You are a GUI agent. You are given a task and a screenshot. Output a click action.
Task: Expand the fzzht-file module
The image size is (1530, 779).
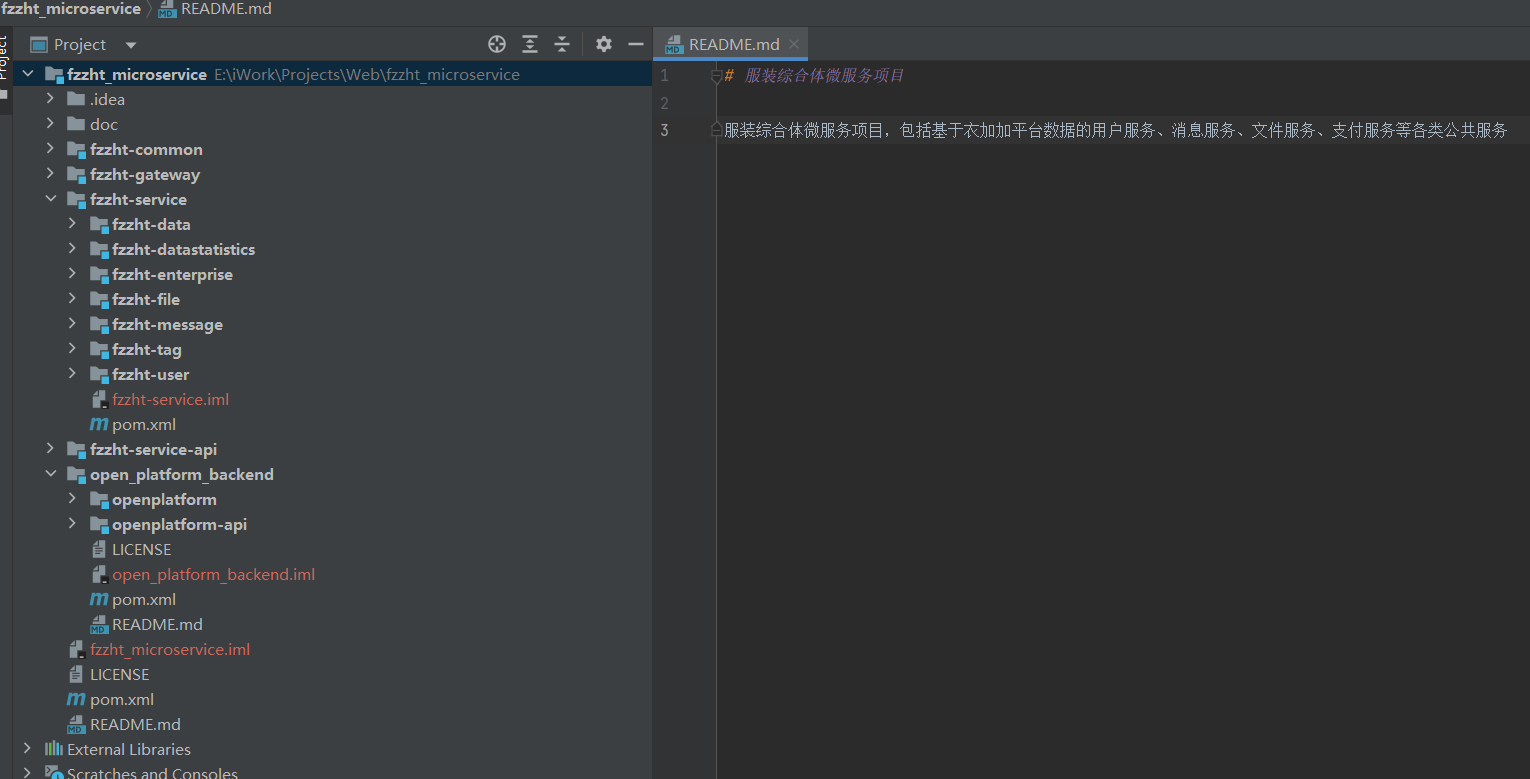coord(72,299)
